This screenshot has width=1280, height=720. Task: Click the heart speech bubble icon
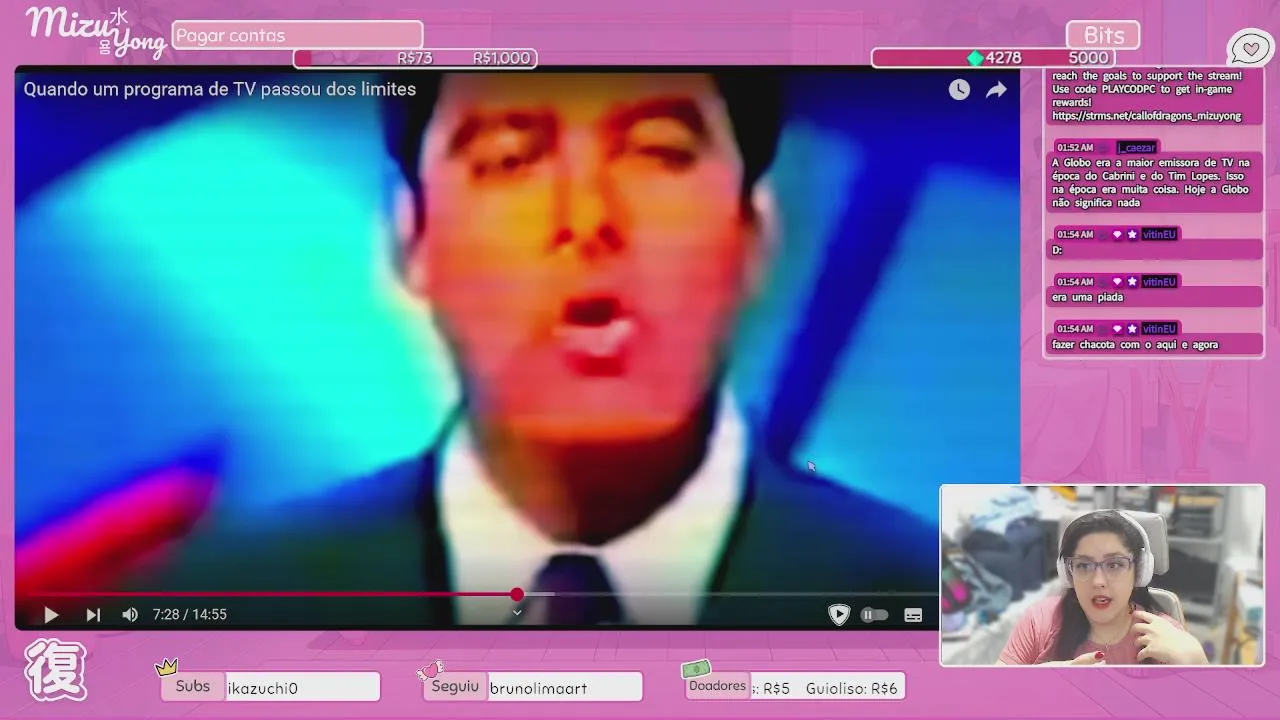click(x=1250, y=48)
